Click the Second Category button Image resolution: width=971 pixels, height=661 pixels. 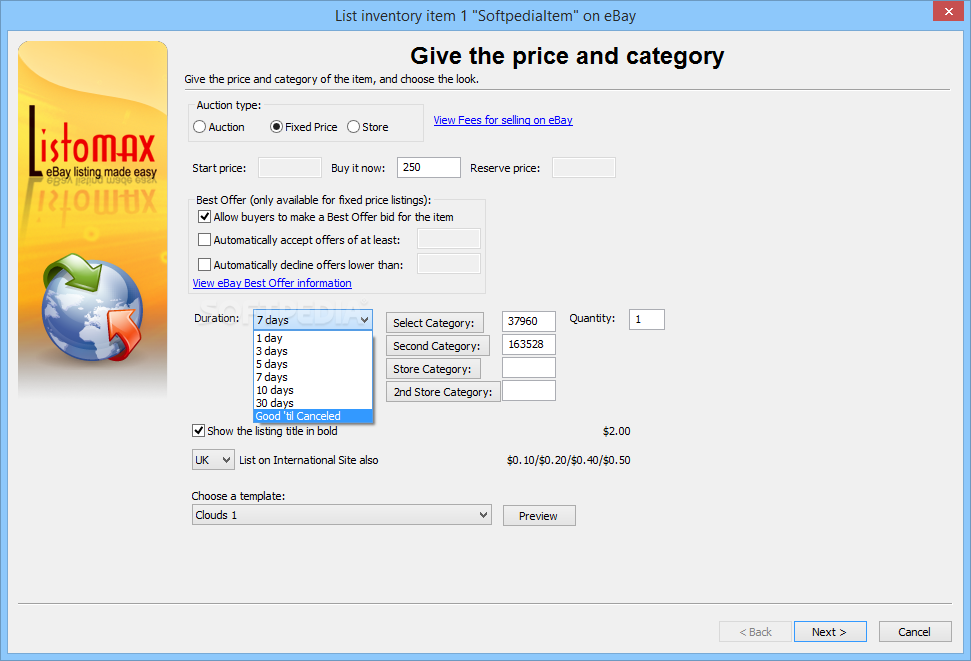438,346
